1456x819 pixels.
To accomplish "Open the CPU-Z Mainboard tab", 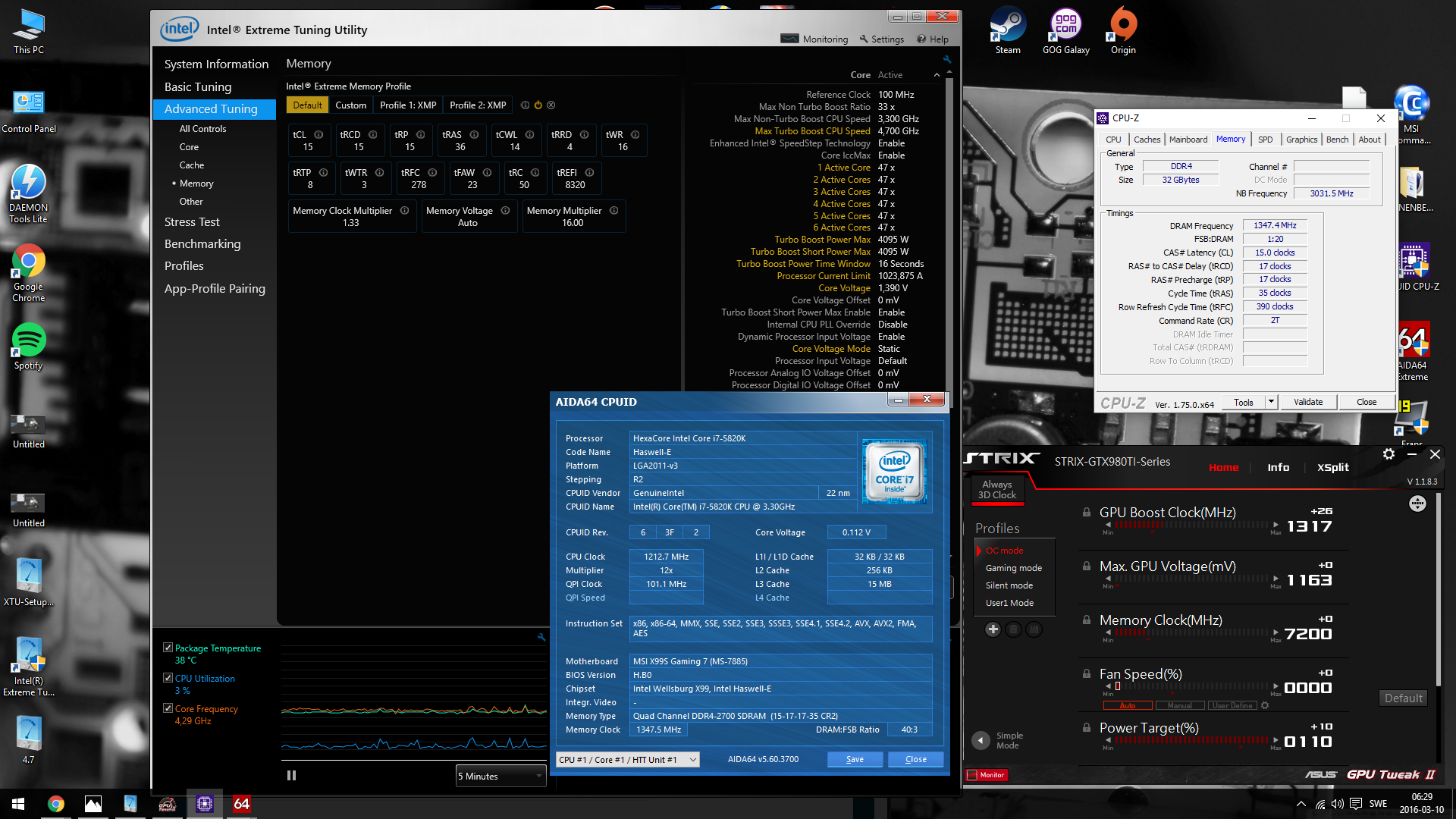I will click(1188, 140).
